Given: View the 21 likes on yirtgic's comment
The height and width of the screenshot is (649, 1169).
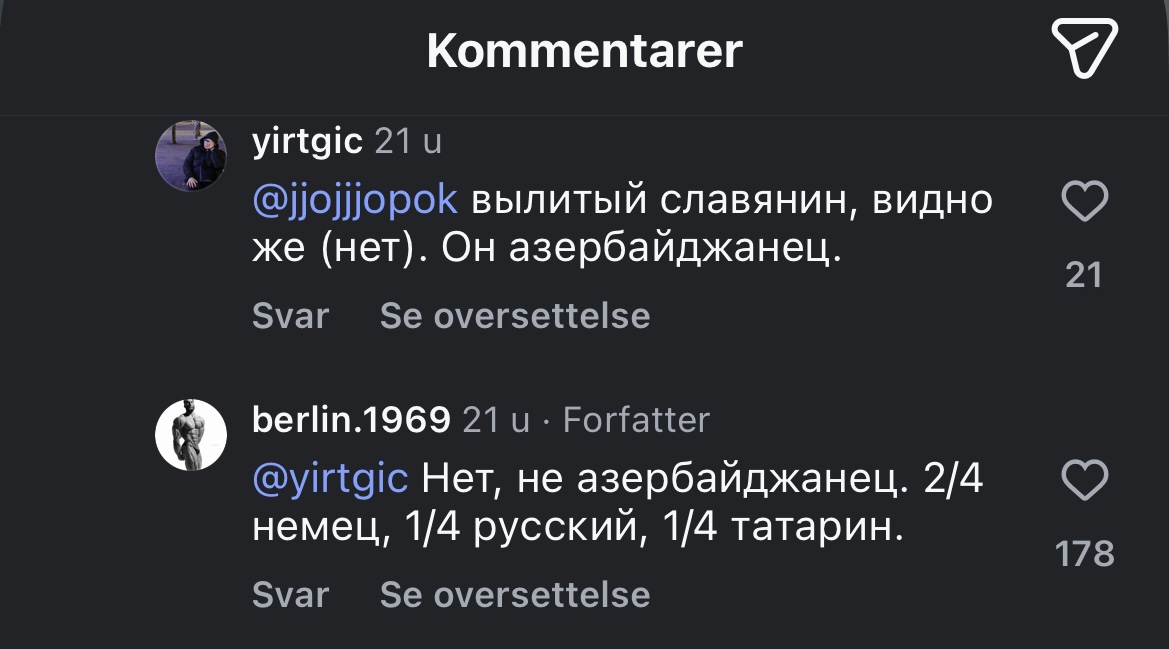Looking at the screenshot, I should 1084,274.
